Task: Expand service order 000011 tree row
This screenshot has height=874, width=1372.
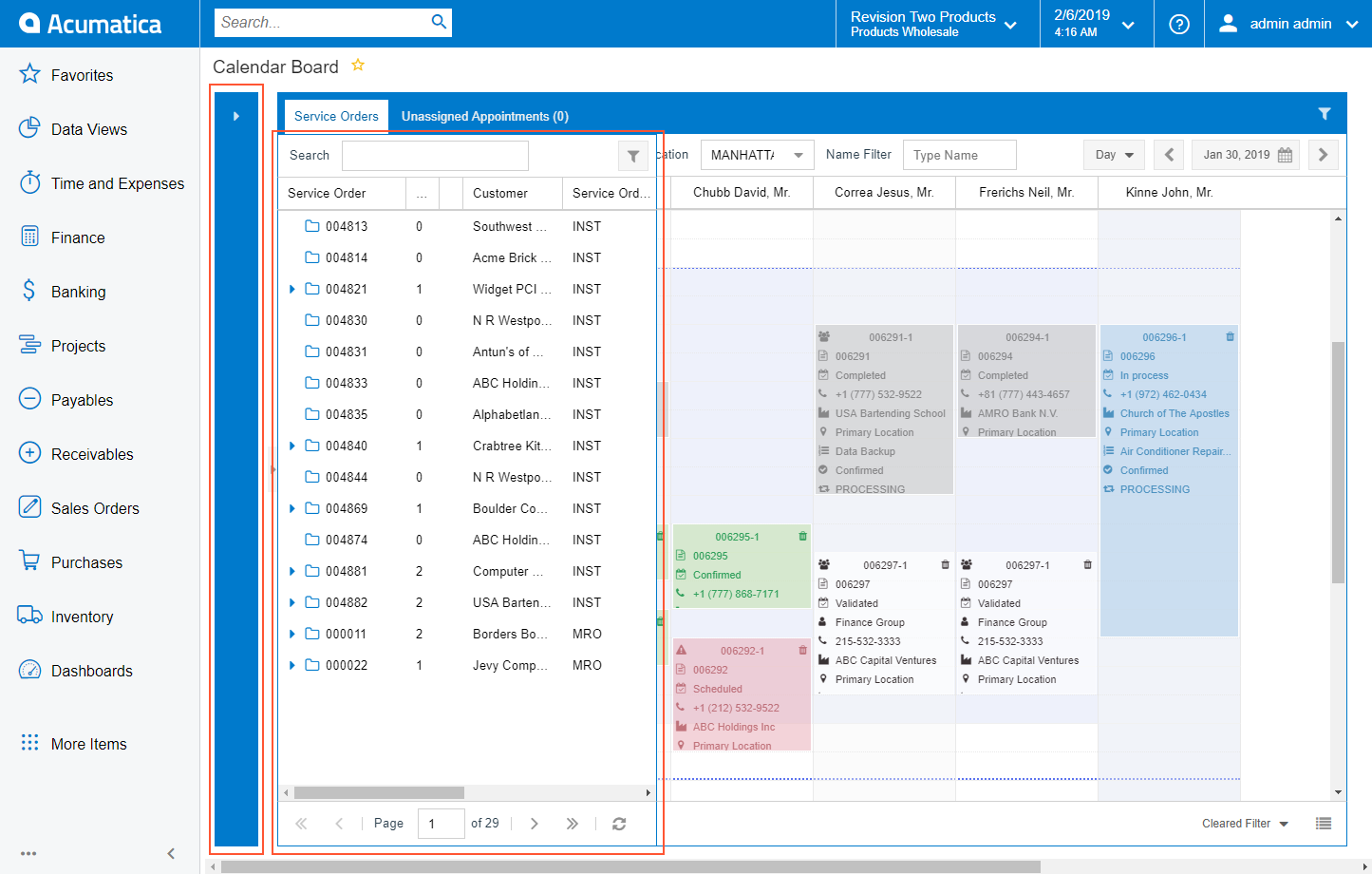Action: click(292, 634)
